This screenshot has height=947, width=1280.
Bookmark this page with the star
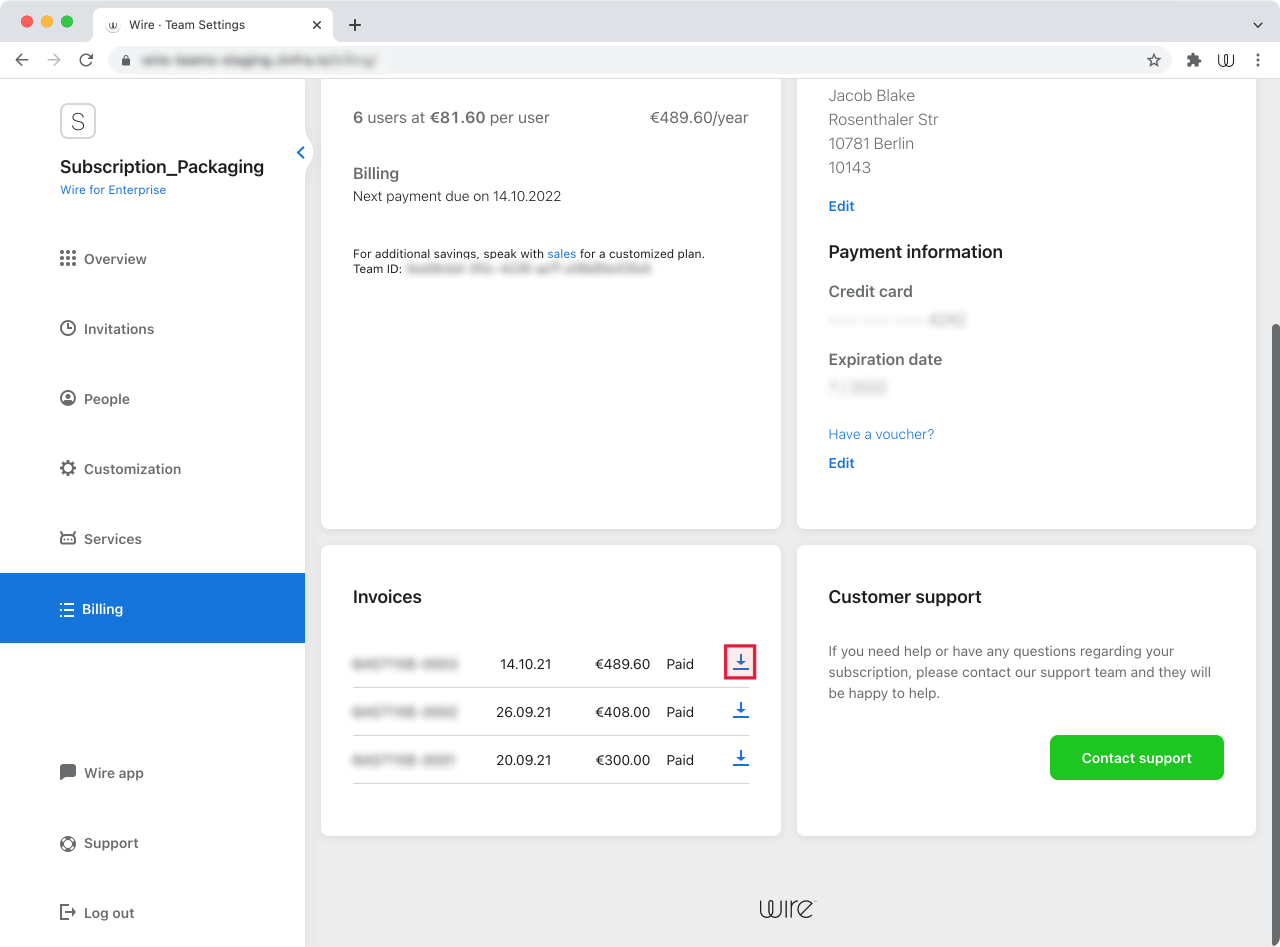click(x=1154, y=60)
